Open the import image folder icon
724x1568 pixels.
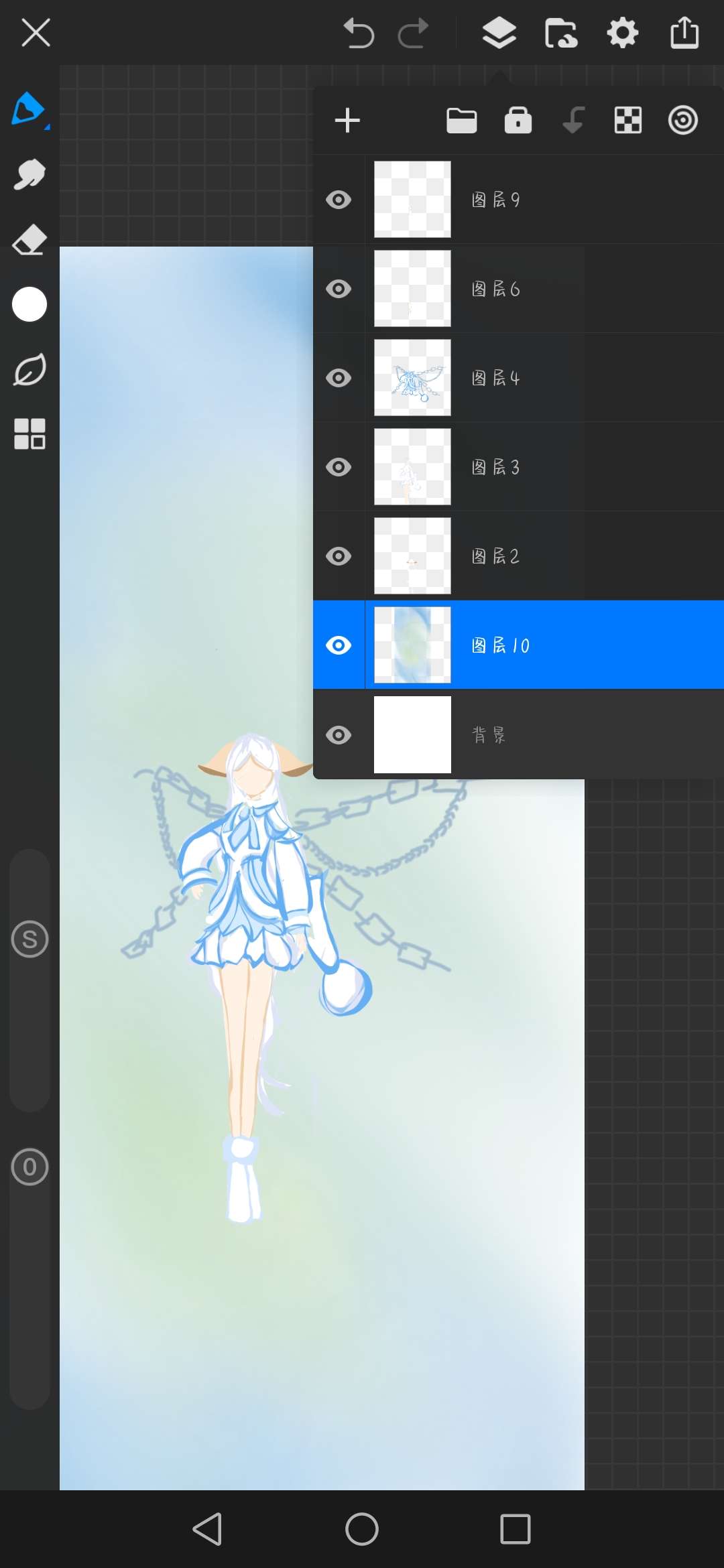coord(561,33)
